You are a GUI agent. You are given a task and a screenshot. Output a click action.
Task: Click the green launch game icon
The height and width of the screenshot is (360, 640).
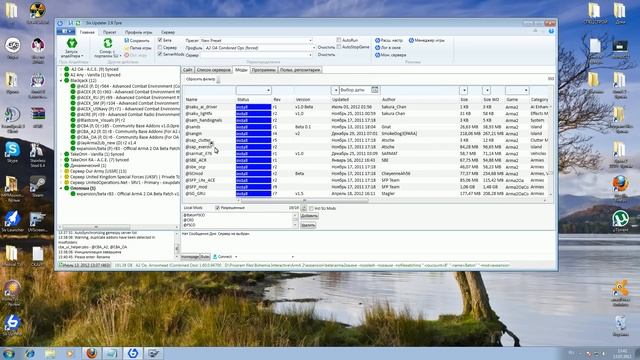click(72, 43)
